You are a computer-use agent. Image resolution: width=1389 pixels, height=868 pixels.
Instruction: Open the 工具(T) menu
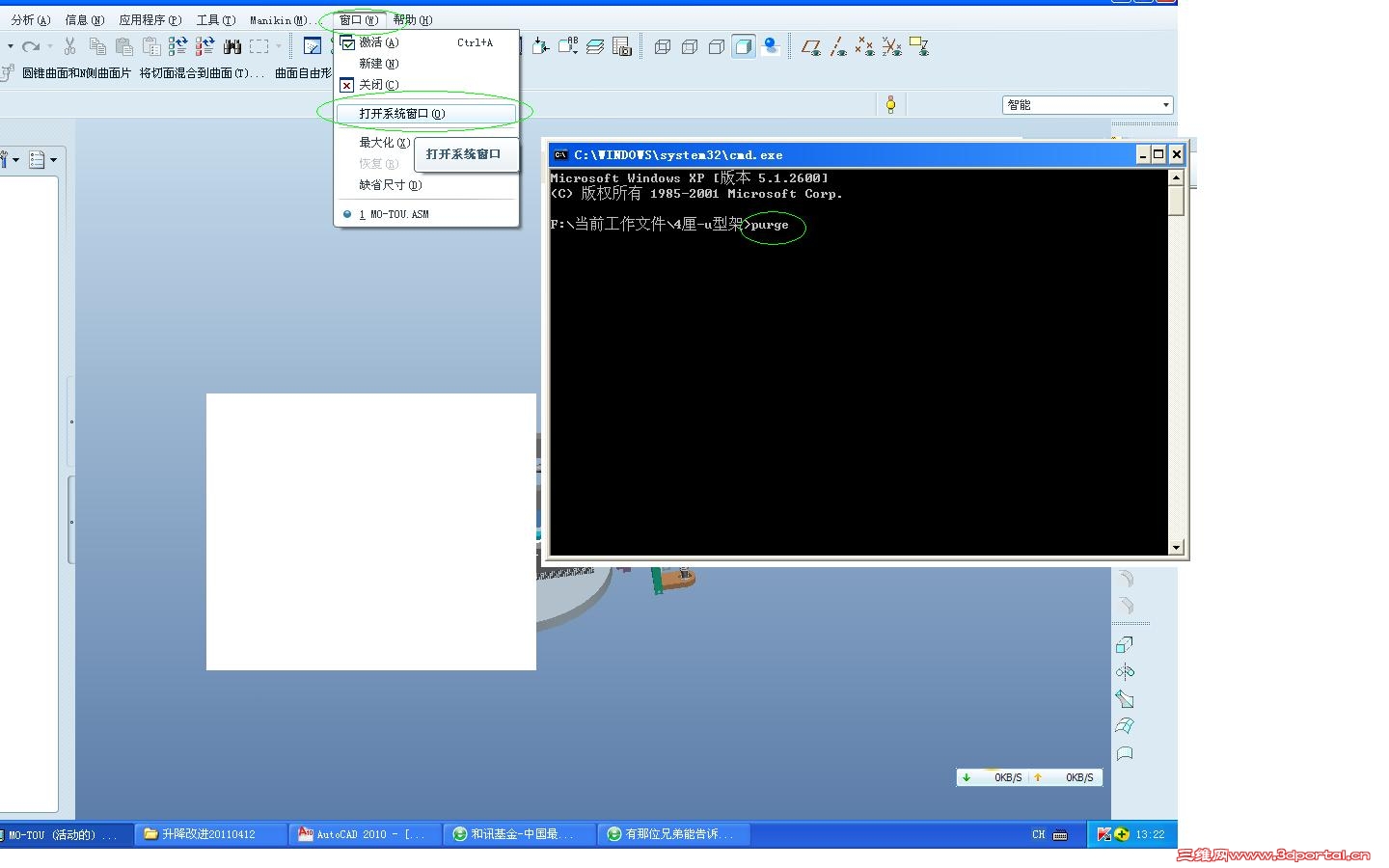216,19
